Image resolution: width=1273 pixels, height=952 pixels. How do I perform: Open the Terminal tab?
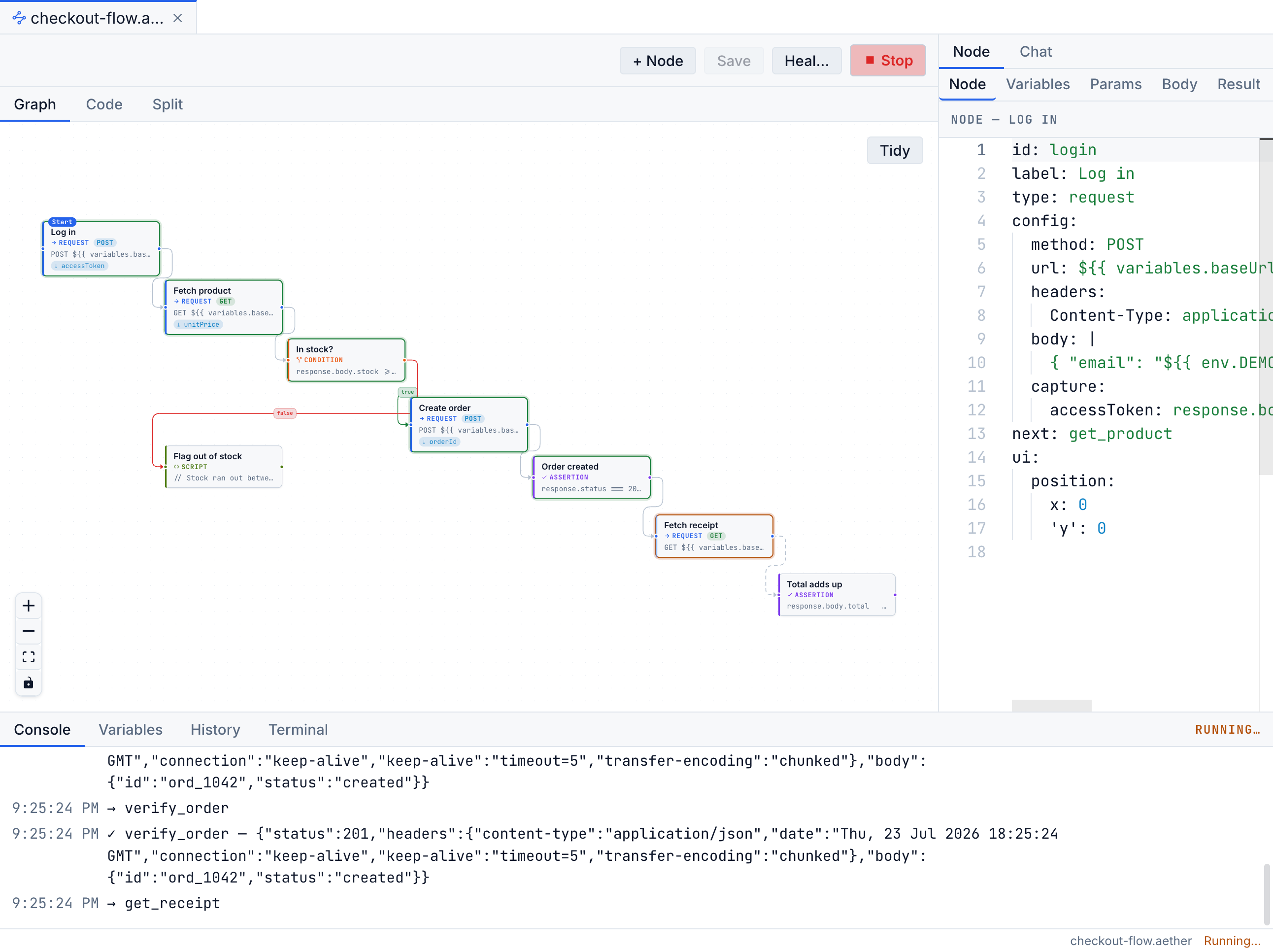(x=298, y=730)
